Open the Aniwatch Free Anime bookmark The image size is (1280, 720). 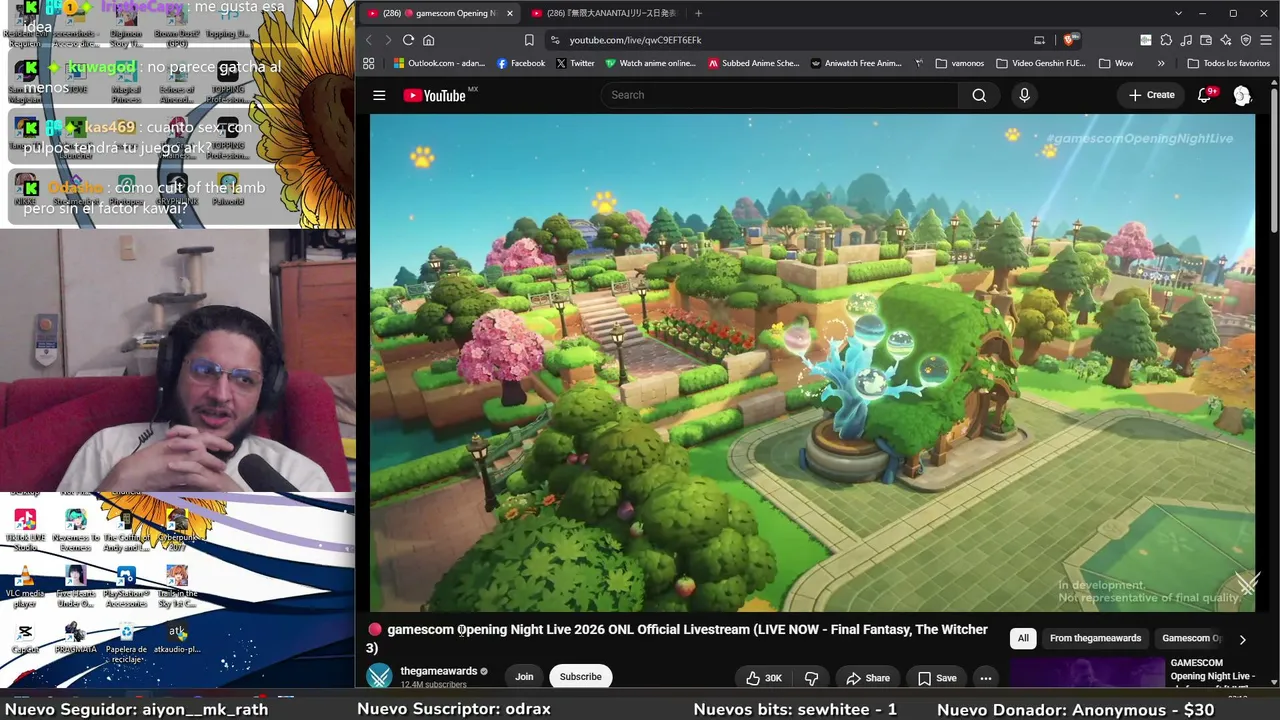pos(856,63)
